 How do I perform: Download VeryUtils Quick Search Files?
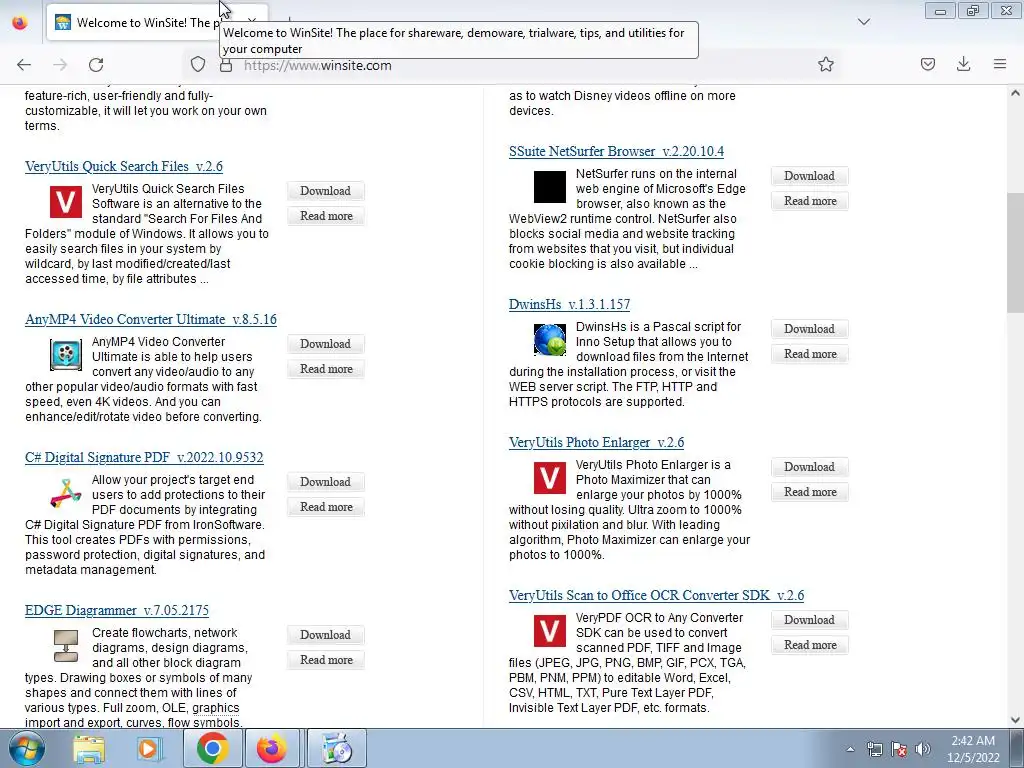(x=325, y=191)
